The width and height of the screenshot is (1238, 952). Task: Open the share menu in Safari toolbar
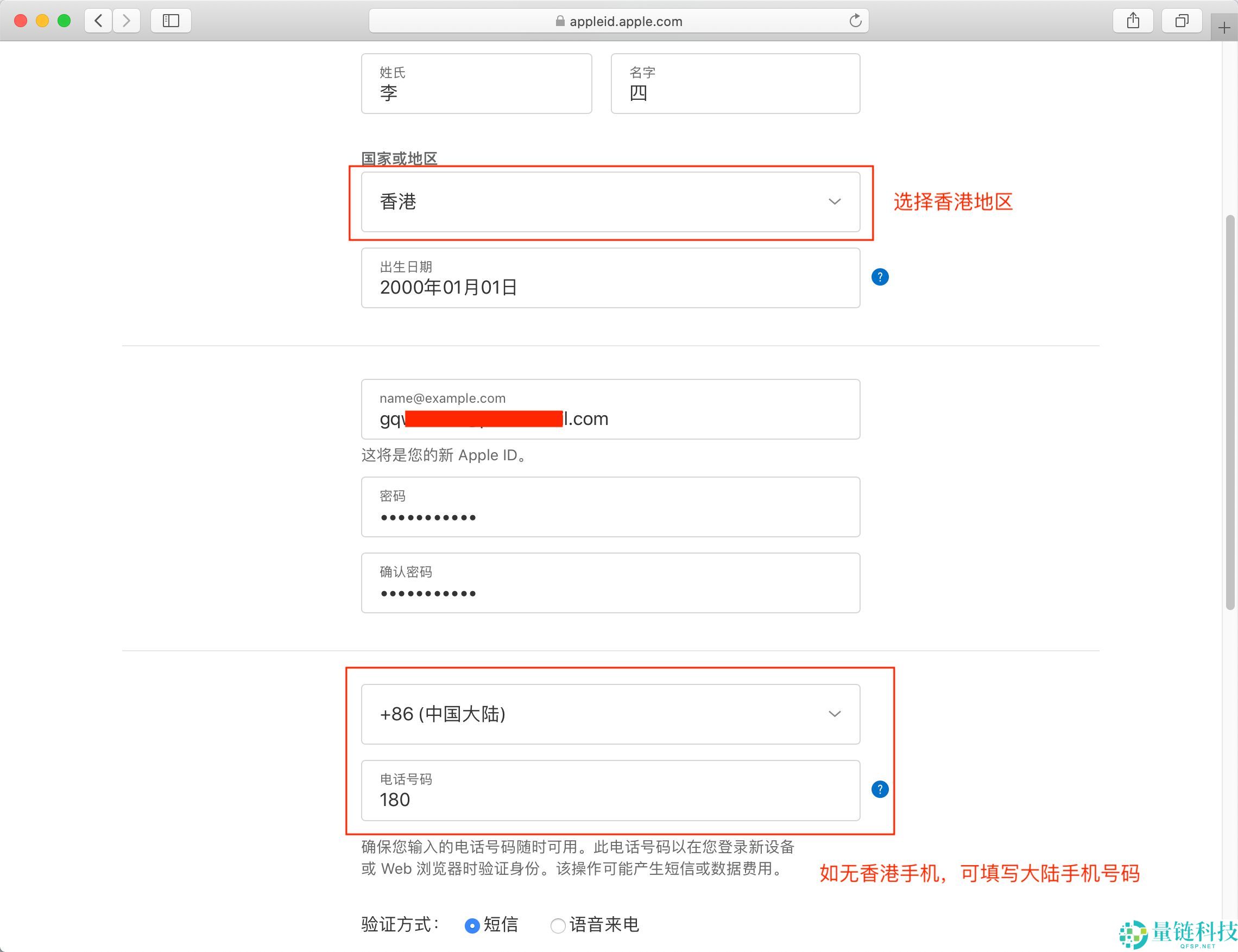(x=1133, y=21)
